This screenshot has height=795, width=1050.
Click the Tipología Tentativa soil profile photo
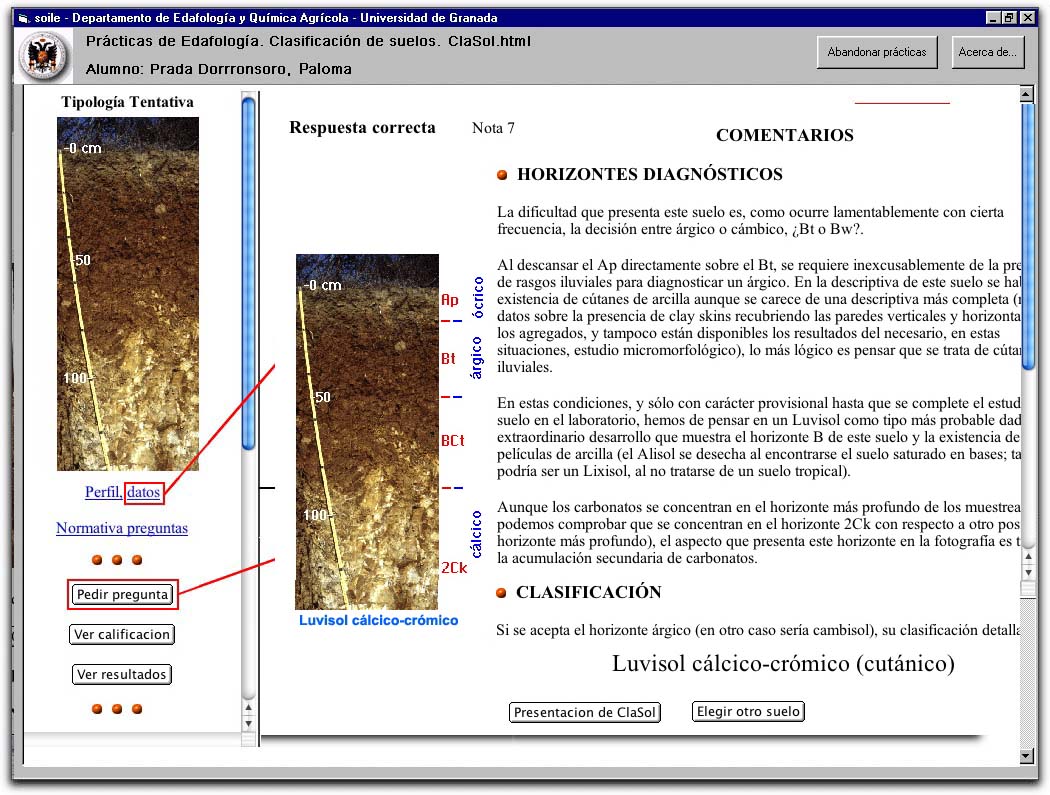(128, 294)
